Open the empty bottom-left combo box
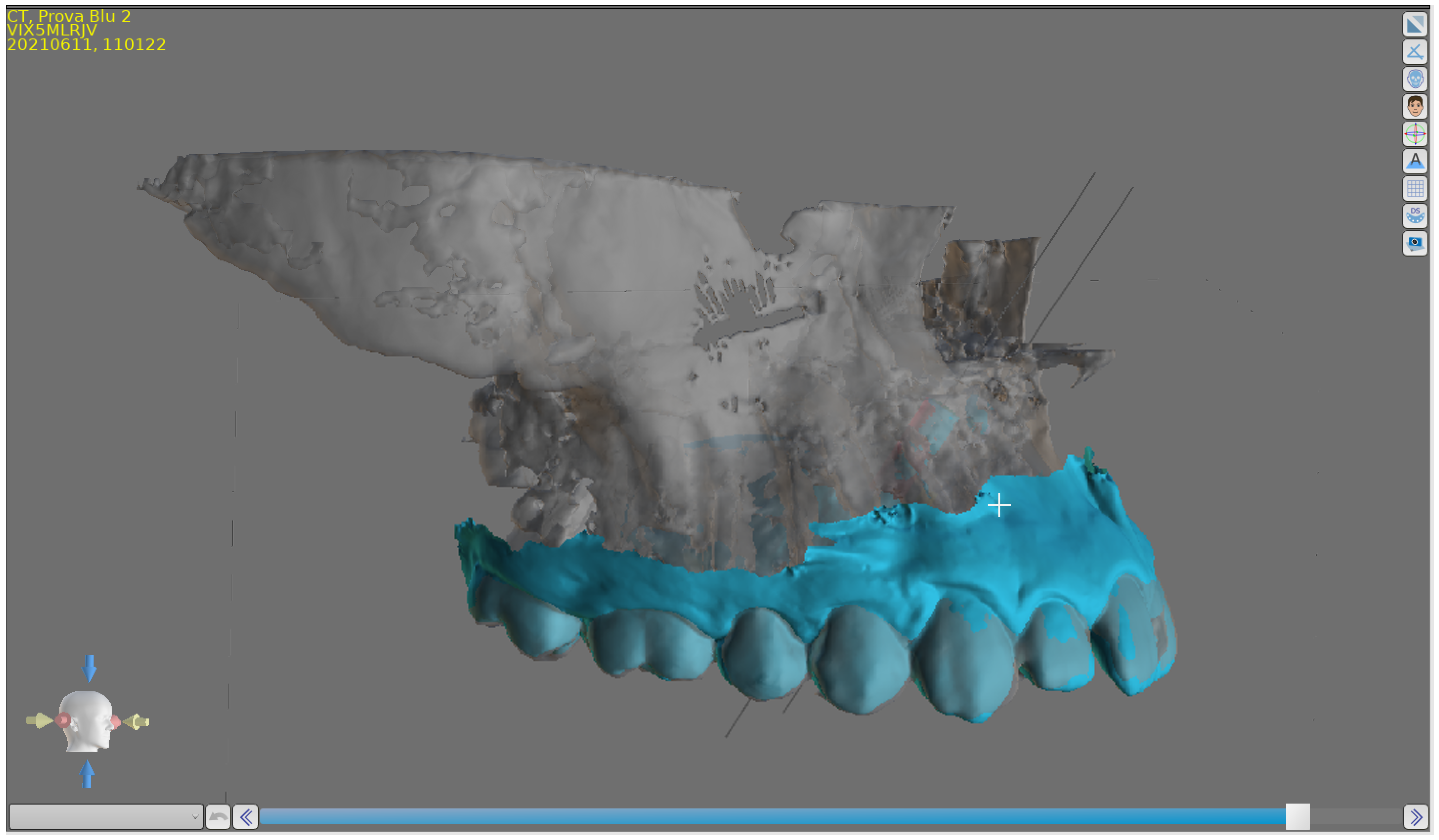The width and height of the screenshot is (1439, 840). tap(106, 817)
